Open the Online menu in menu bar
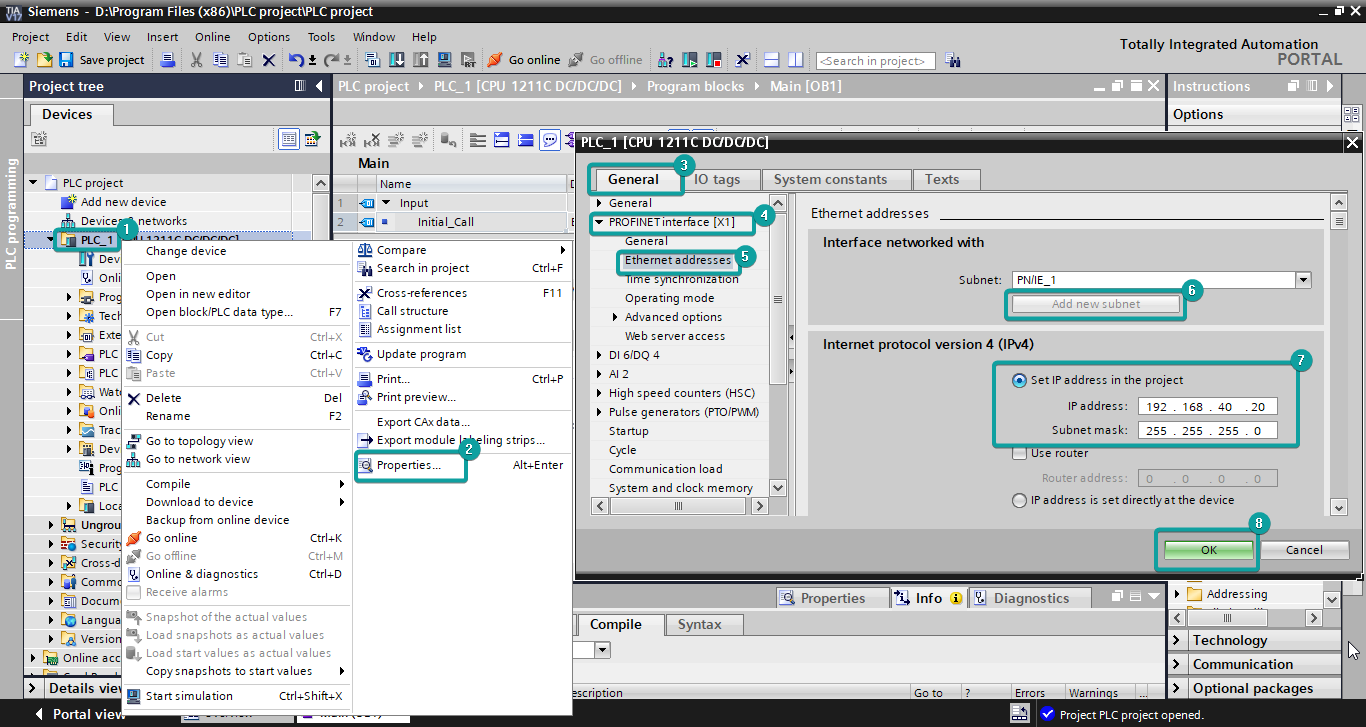Image resolution: width=1366 pixels, height=727 pixels. [x=212, y=37]
